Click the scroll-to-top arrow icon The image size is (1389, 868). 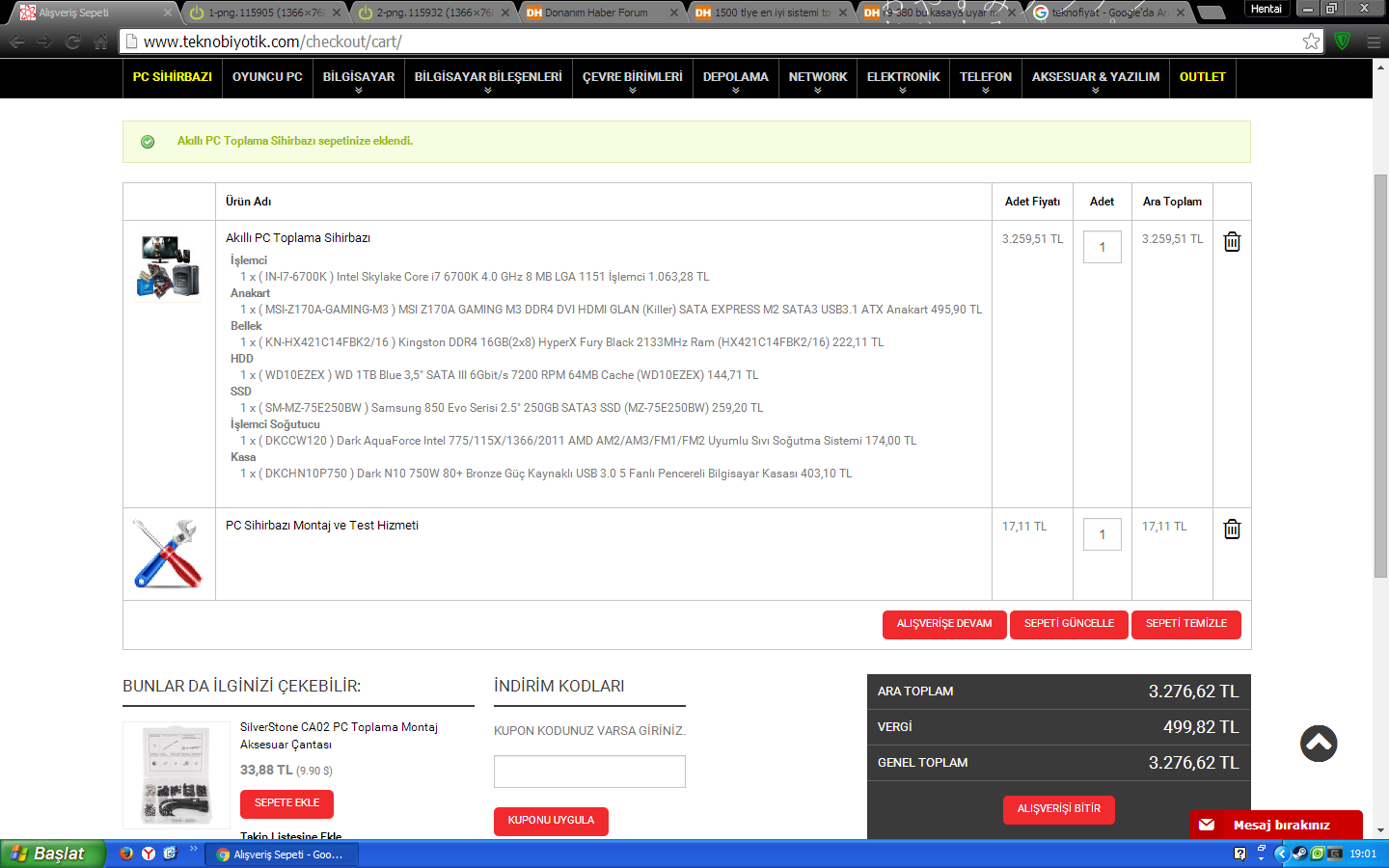[1319, 744]
